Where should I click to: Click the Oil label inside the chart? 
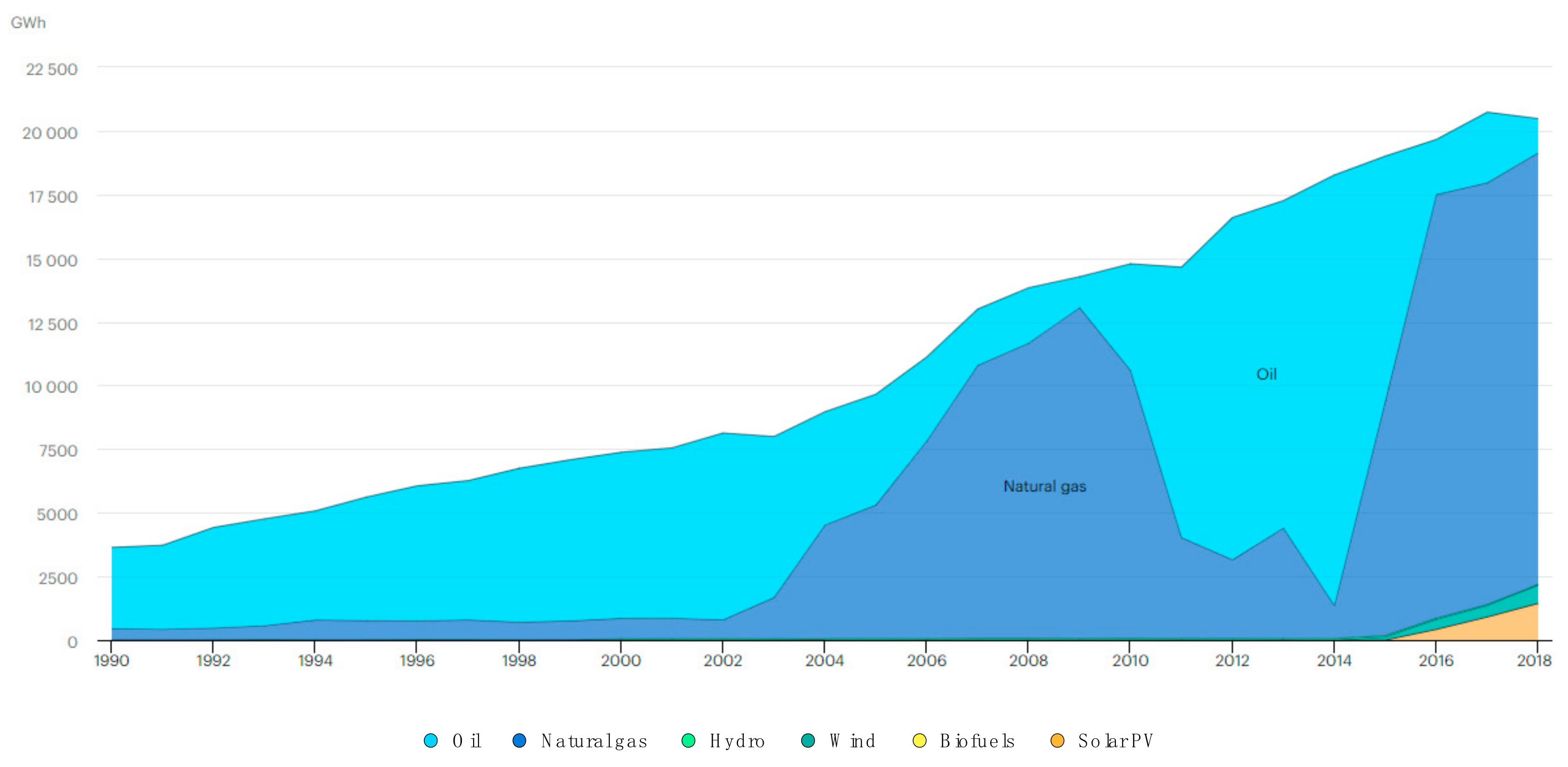[1266, 374]
